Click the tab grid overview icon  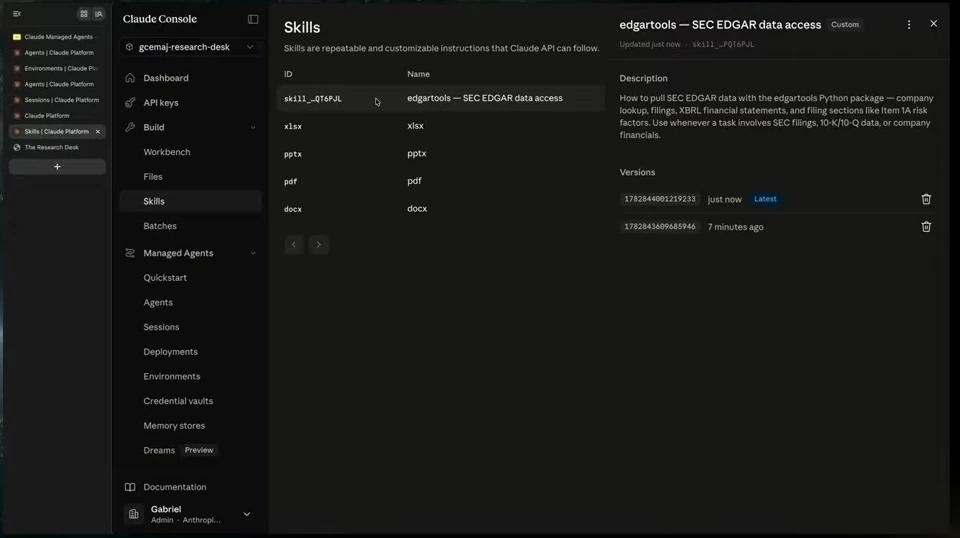[84, 13]
